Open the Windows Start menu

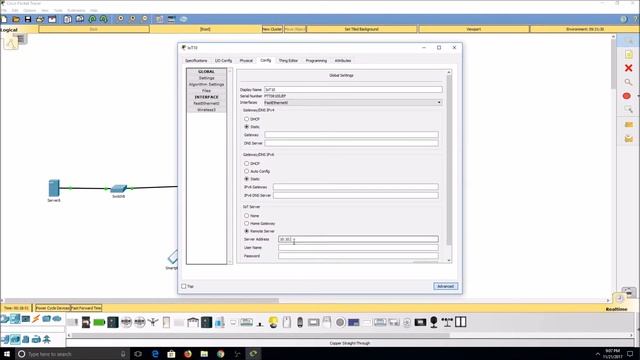pyautogui.click(x=7, y=354)
